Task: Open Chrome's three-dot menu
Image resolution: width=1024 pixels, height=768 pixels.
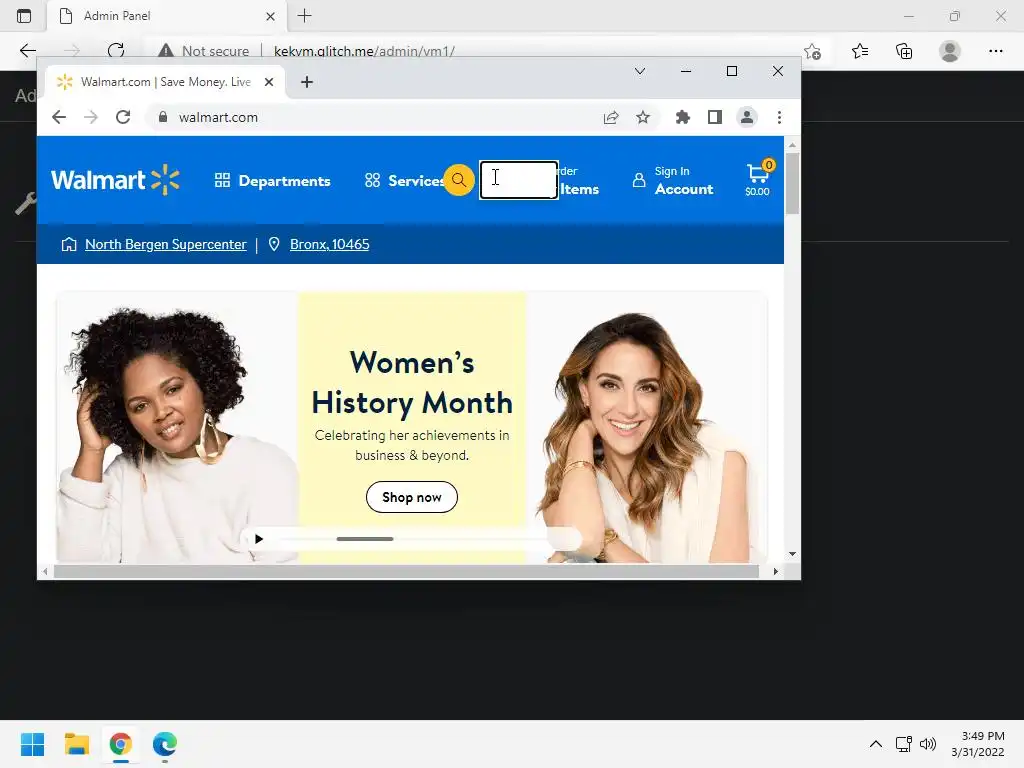Action: (779, 118)
